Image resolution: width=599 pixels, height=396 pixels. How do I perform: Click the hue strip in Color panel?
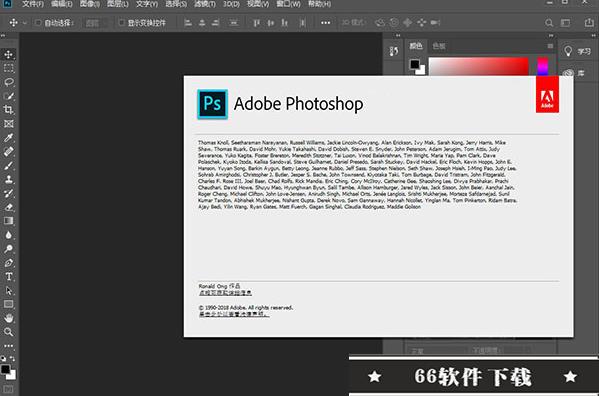[542, 66]
